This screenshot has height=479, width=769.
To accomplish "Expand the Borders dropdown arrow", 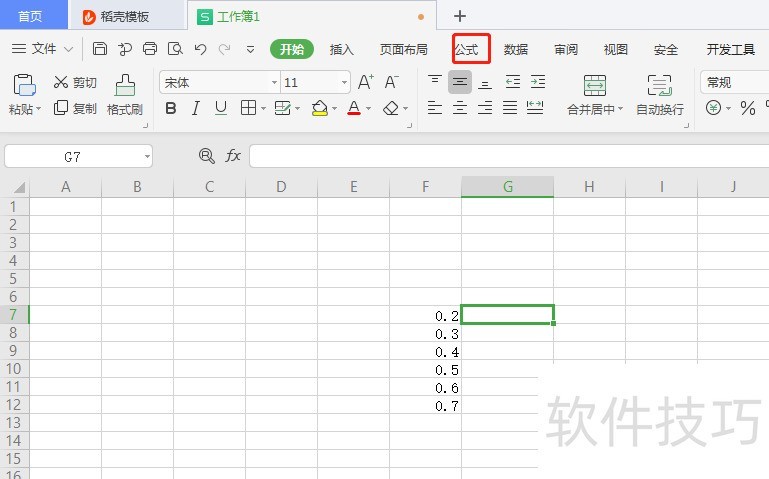I will pos(263,108).
